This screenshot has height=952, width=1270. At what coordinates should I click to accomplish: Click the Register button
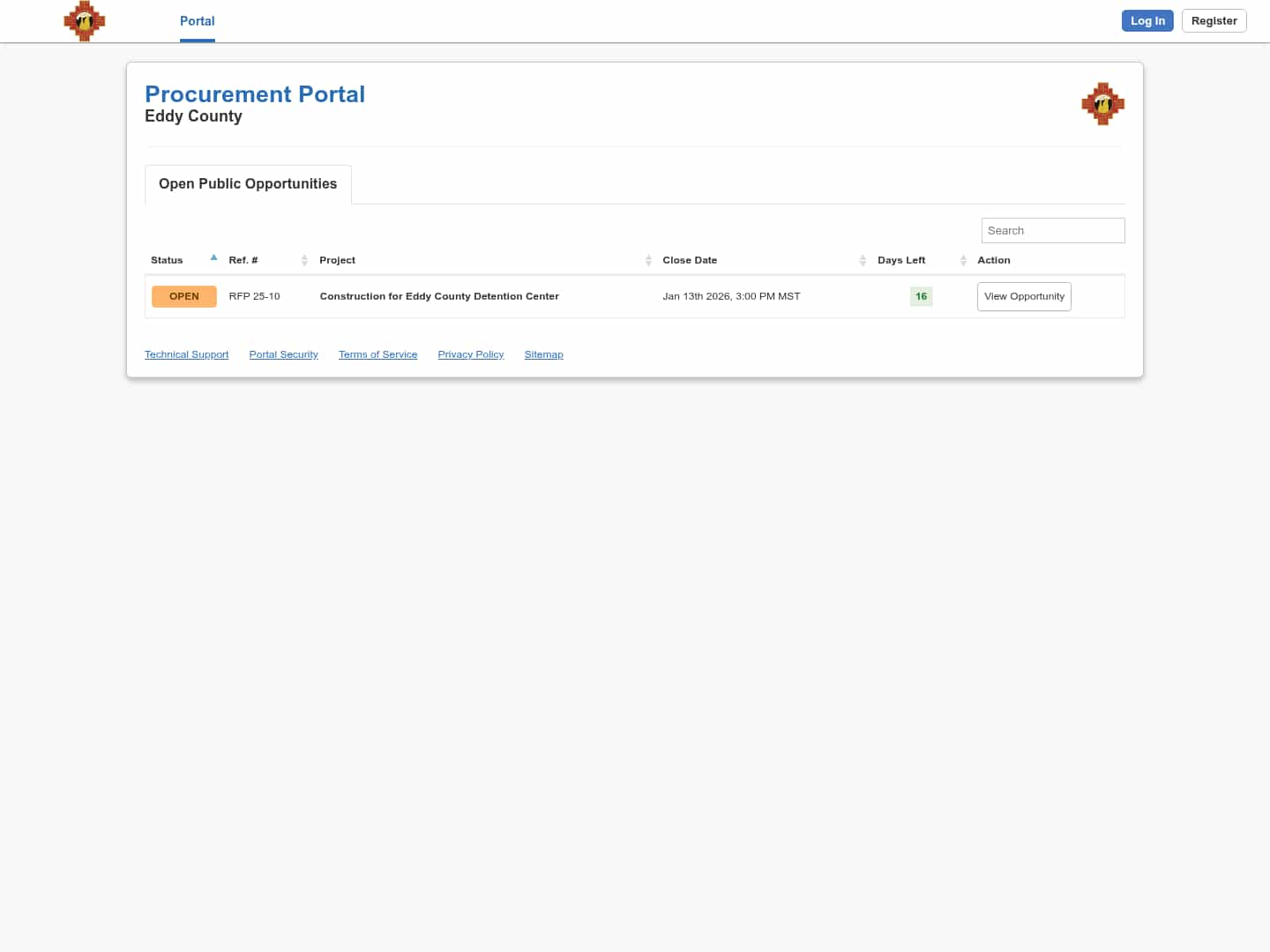click(x=1214, y=20)
